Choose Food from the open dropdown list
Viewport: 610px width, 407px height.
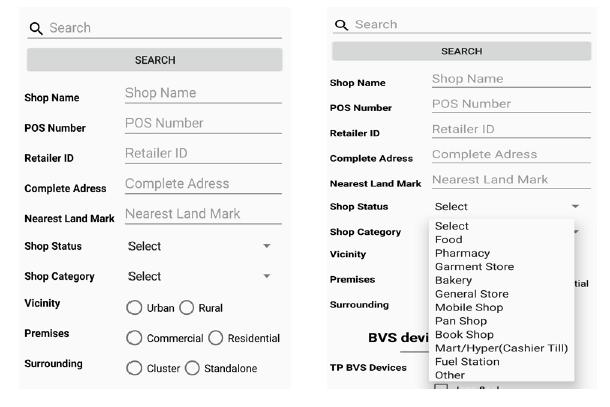pos(448,240)
